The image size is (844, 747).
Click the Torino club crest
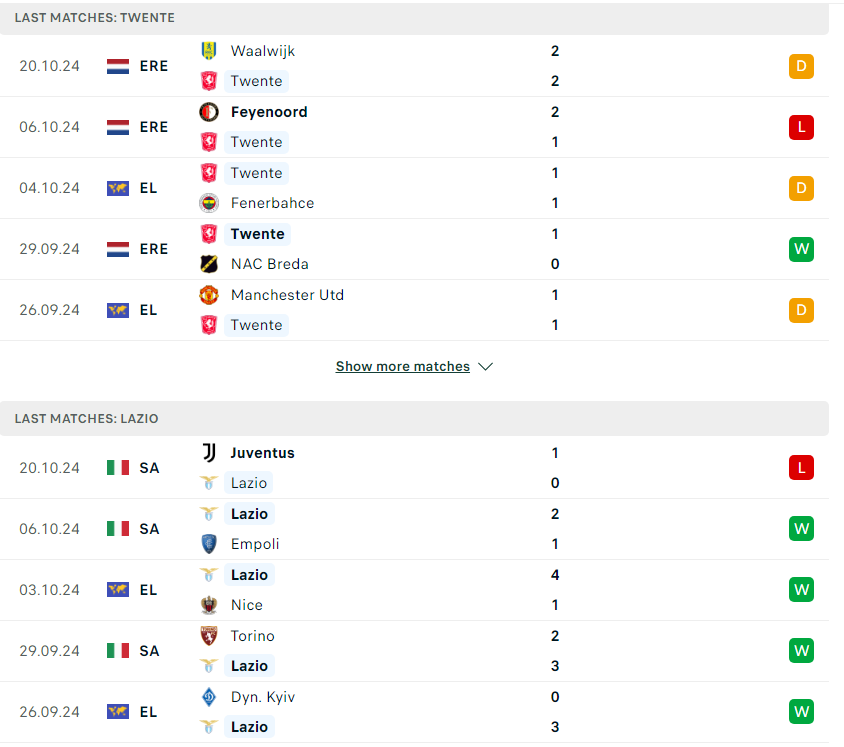click(x=209, y=636)
